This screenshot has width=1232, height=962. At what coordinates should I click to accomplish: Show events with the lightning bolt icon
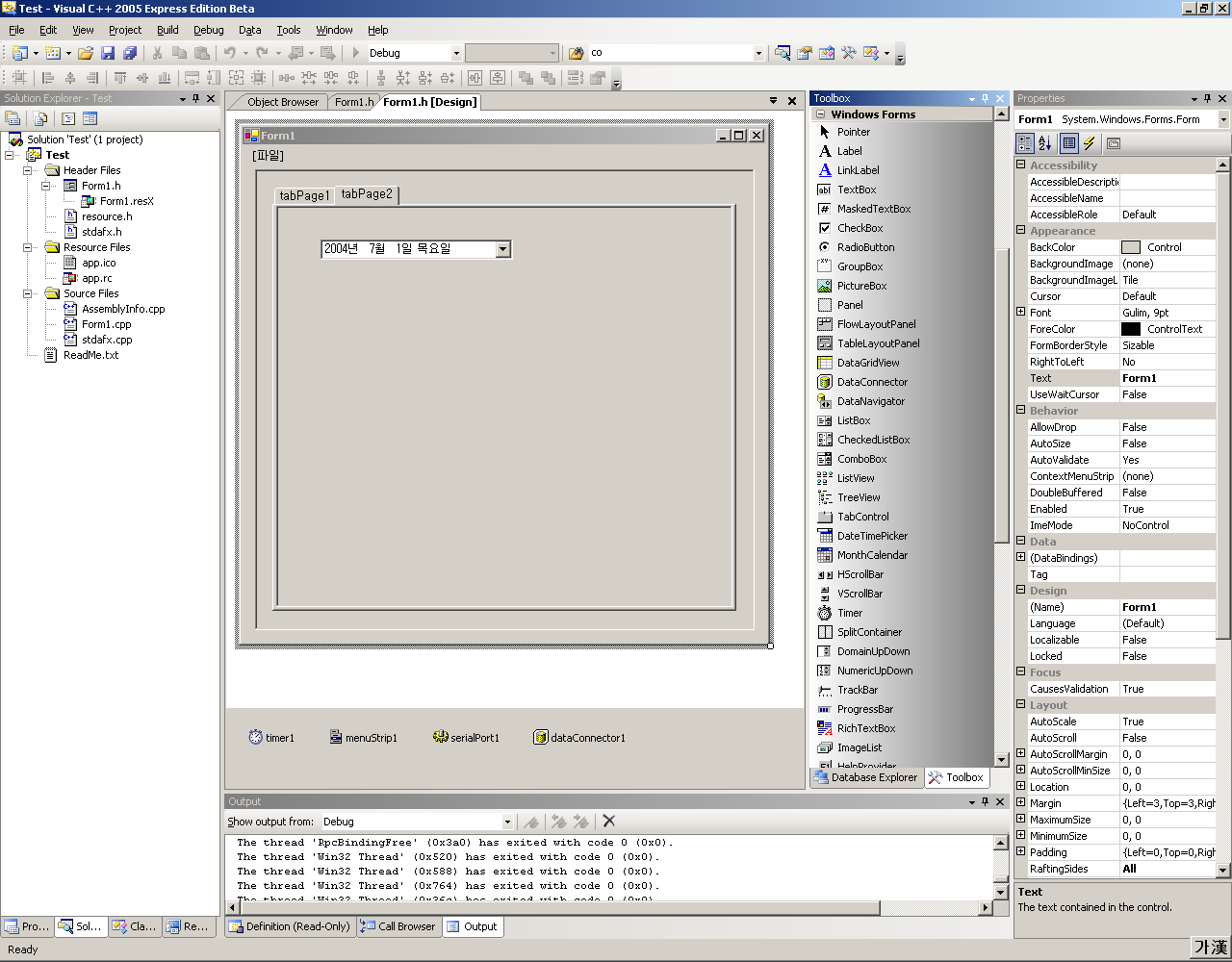coord(1090,143)
